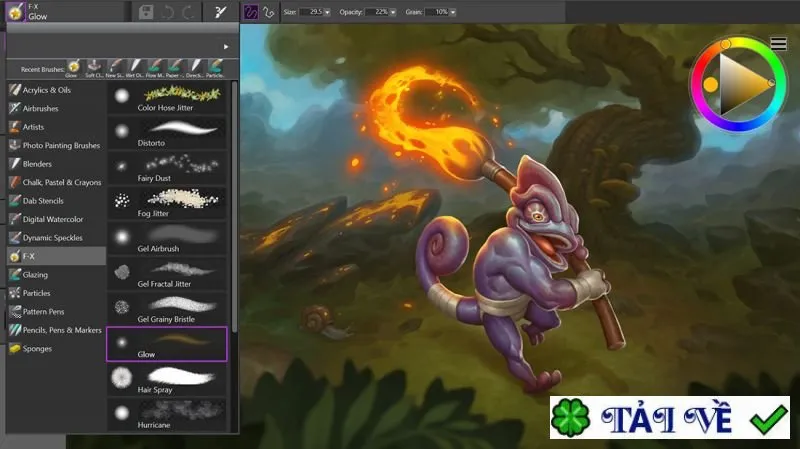Choose the highlighted Glow variant
The width and height of the screenshot is (800, 449).
(167, 344)
